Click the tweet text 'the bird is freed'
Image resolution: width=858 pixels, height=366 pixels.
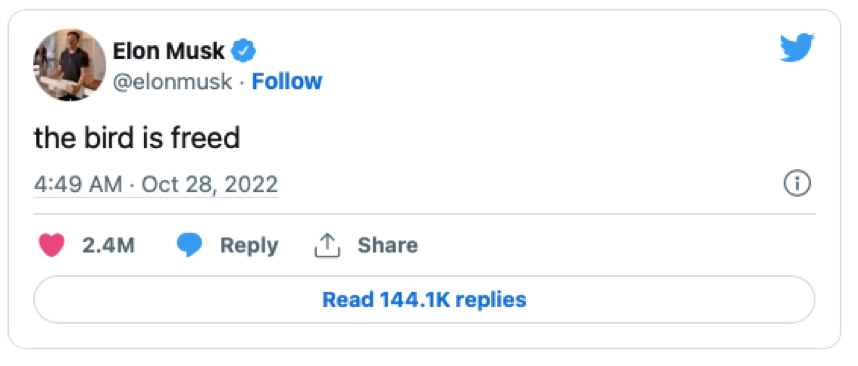(137, 138)
